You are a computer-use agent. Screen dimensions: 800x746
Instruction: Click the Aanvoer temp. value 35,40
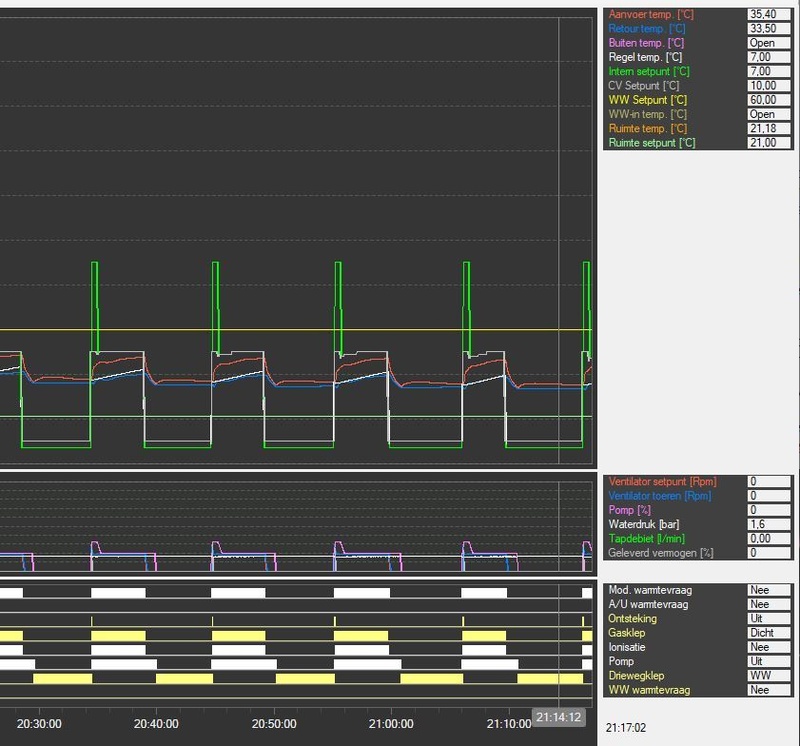[x=769, y=14]
